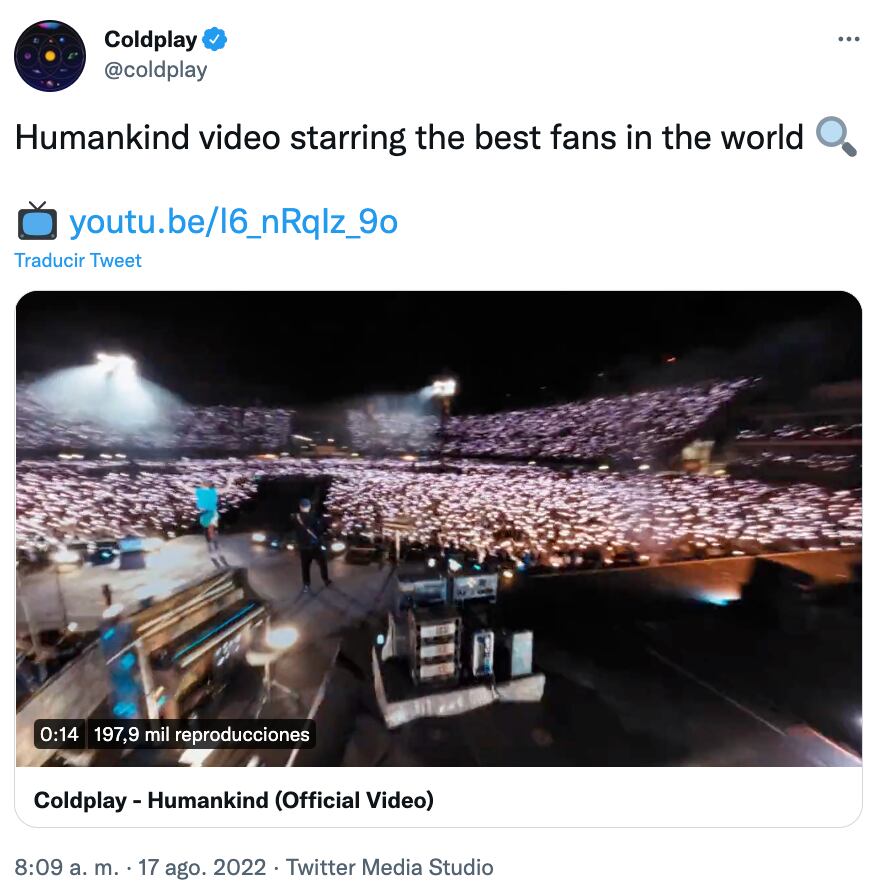Click the television emoji before the link

click(37, 220)
